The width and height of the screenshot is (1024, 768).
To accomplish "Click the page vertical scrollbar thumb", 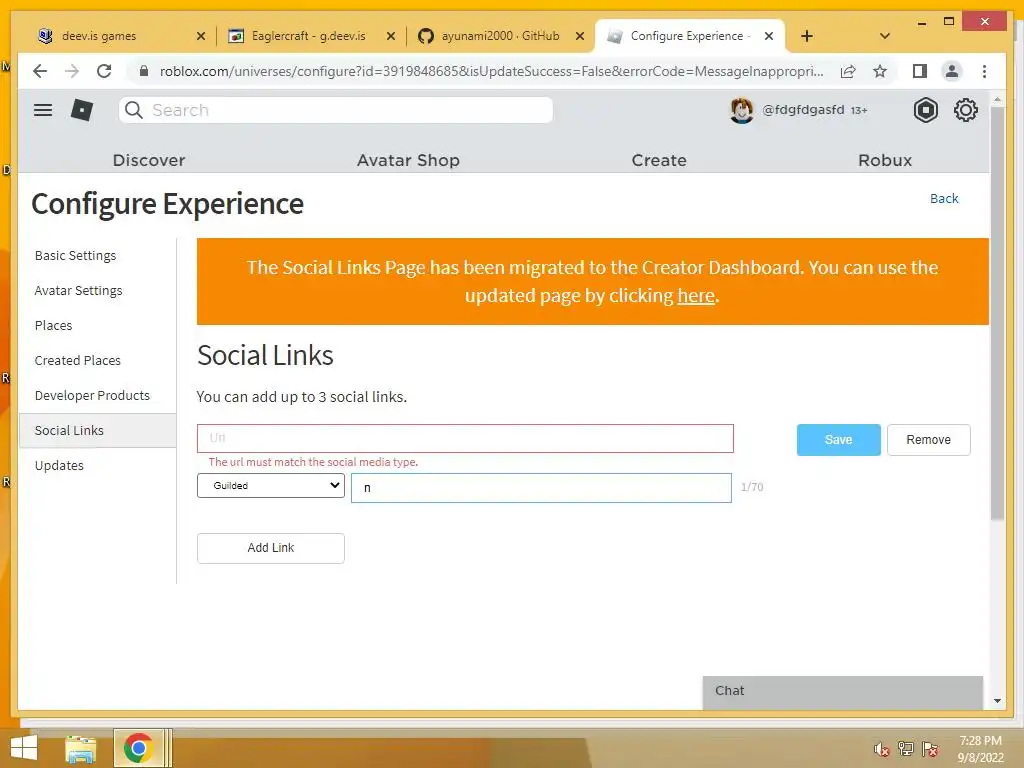I will tap(997, 313).
